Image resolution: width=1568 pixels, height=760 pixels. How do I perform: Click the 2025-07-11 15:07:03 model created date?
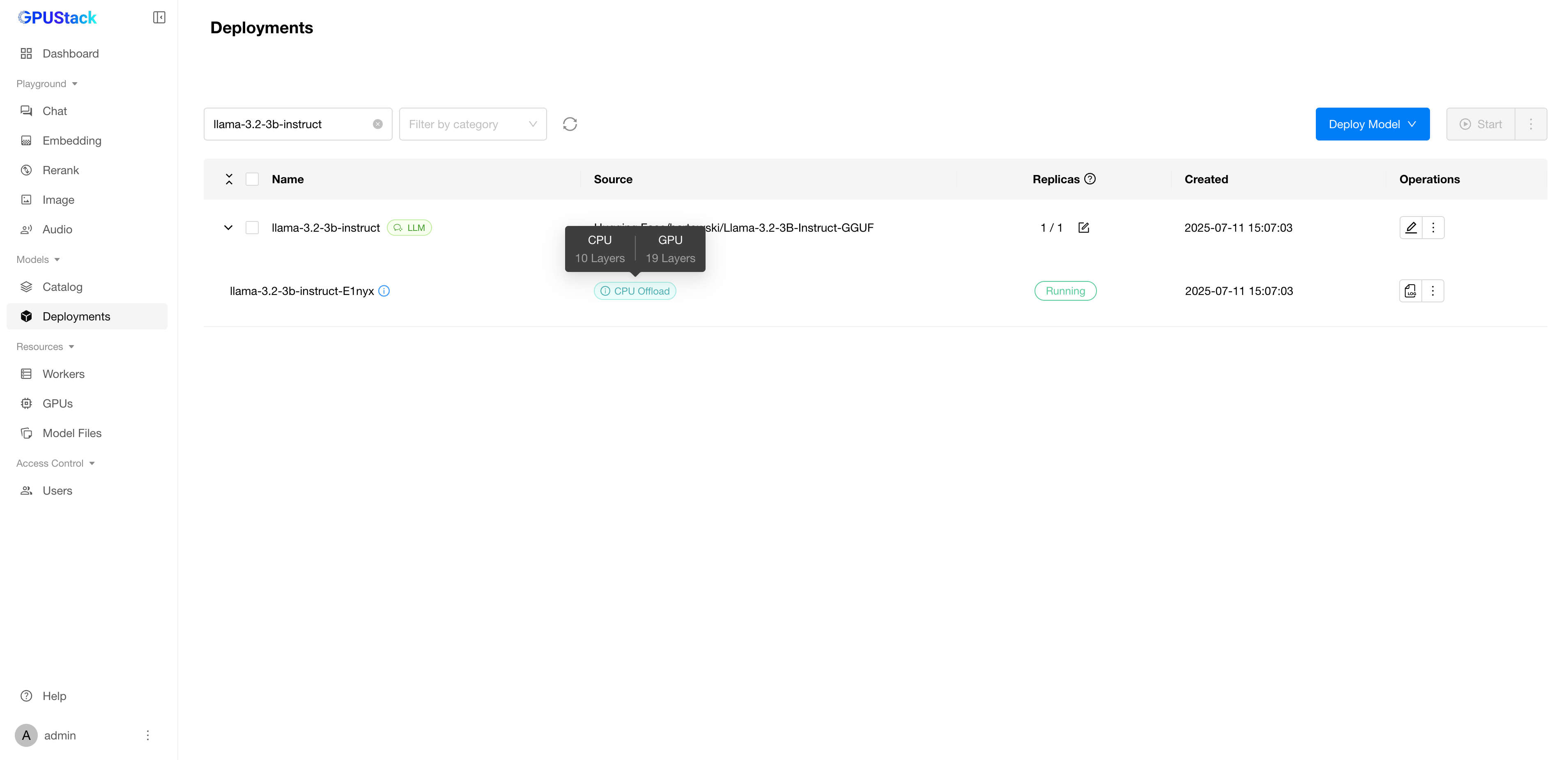1238,228
